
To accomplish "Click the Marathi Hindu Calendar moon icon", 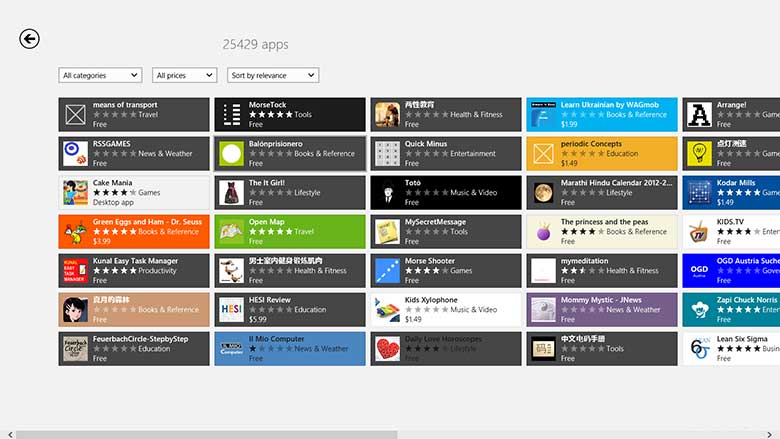I will point(543,192).
